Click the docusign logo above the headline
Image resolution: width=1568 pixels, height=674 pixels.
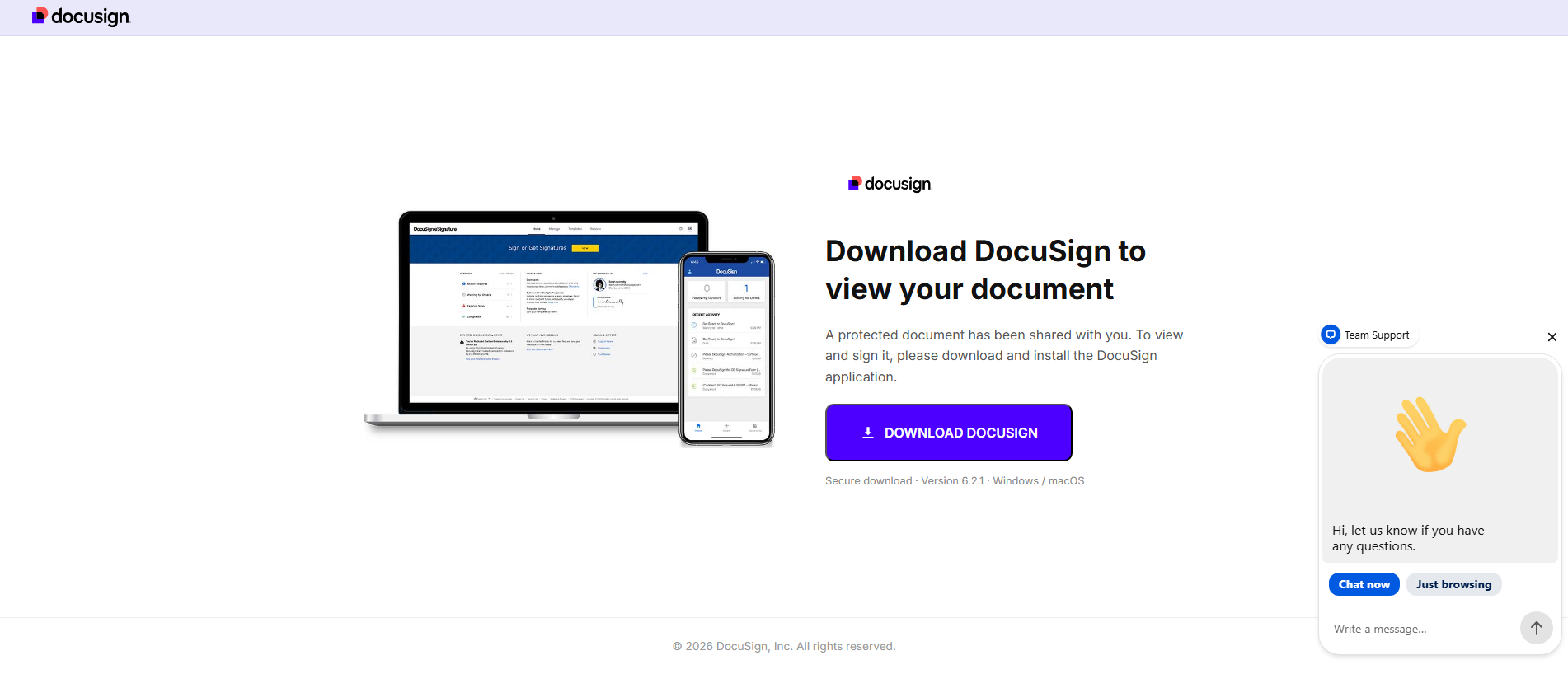[890, 184]
